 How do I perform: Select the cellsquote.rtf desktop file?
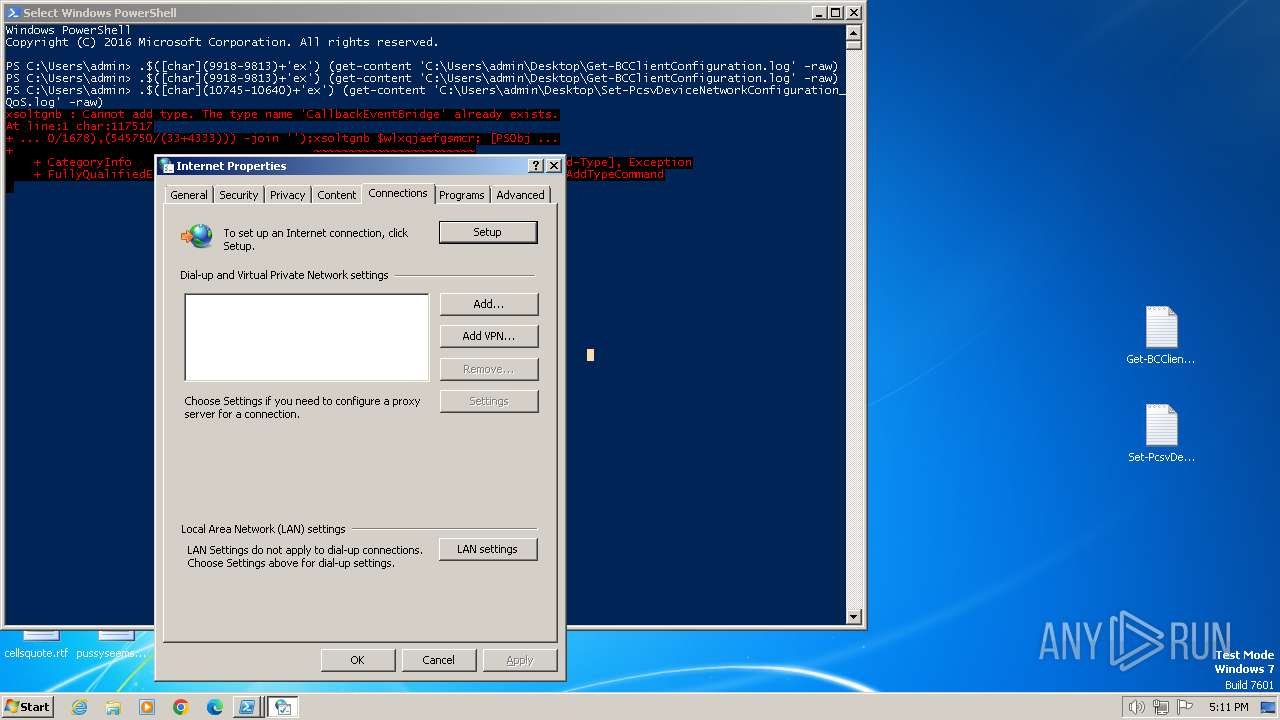click(37, 645)
